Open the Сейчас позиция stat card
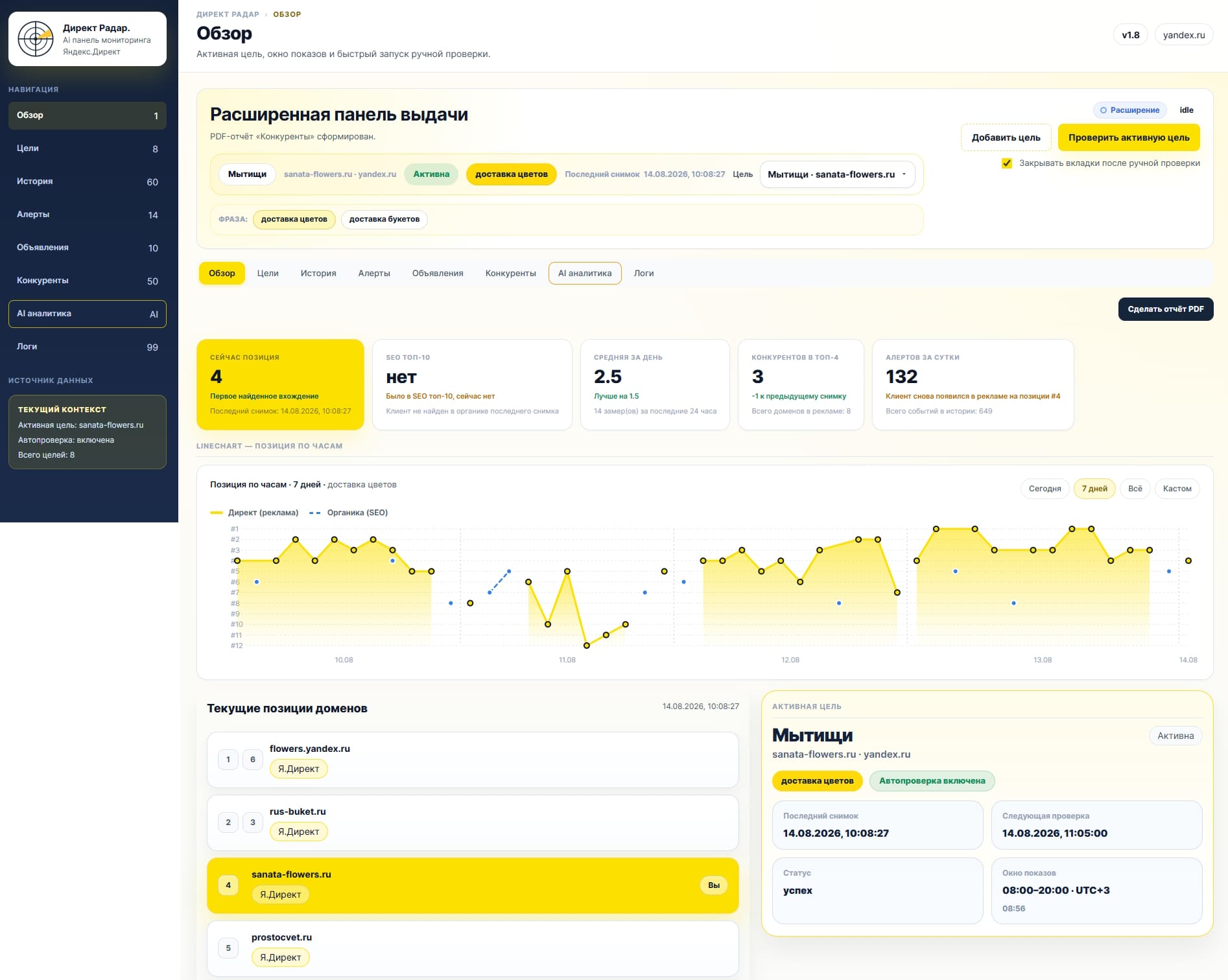Viewport: 1228px width, 980px height. pos(280,384)
